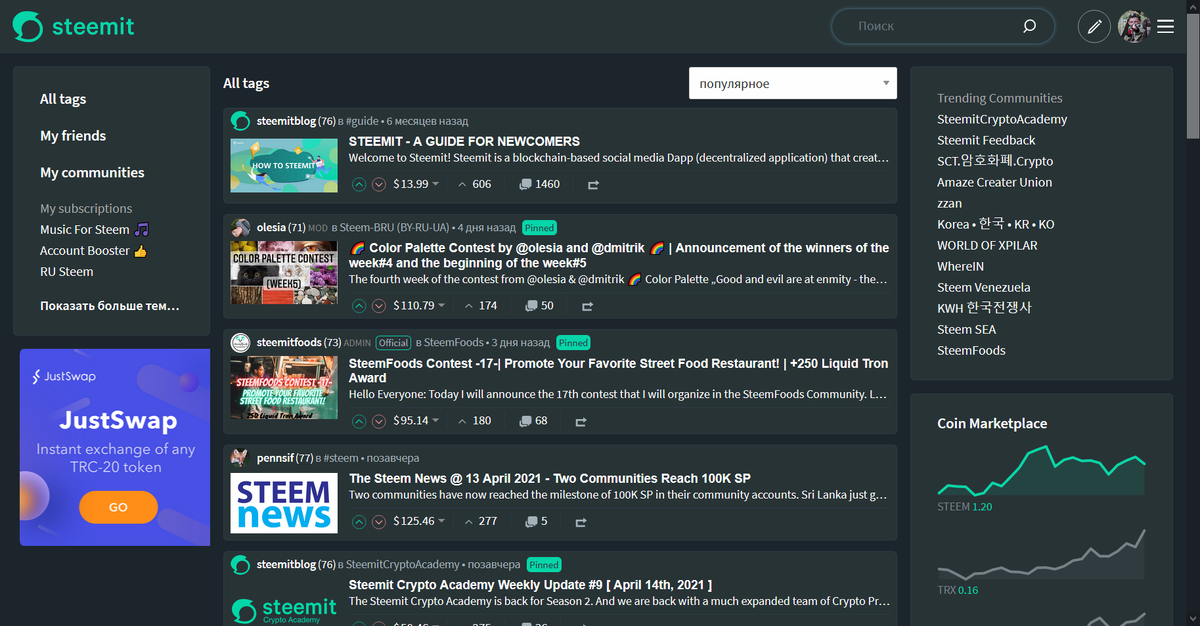The height and width of the screenshot is (626, 1200).
Task: Open comments on SteemFoods Contest (68)
Action: (534, 421)
